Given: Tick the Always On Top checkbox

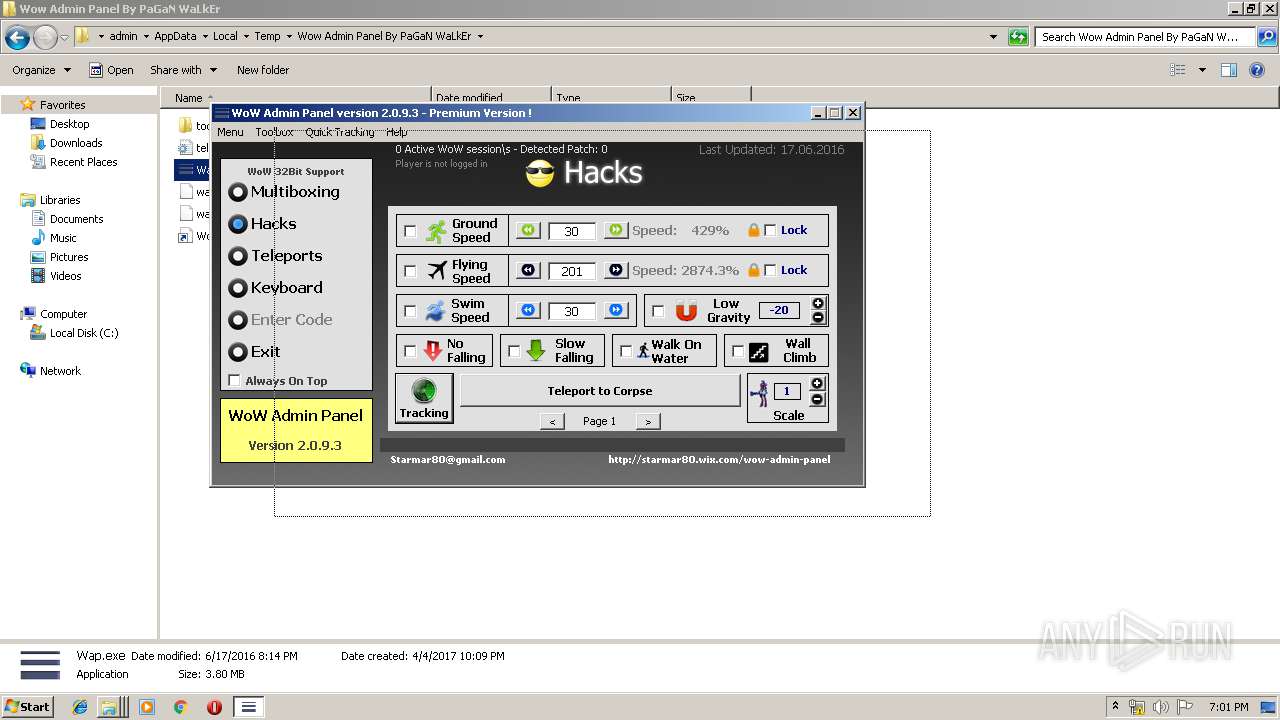Looking at the screenshot, I should pyautogui.click(x=235, y=380).
